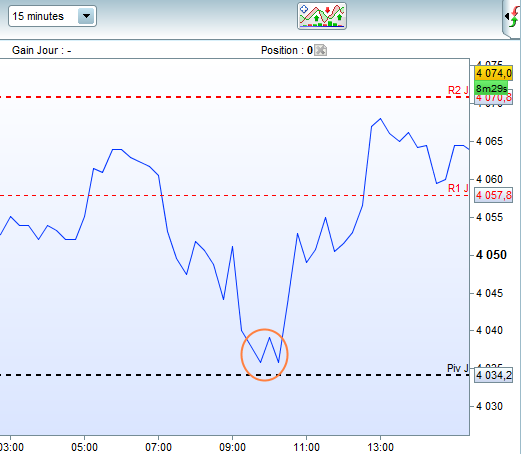Open the trading signals chart icon
The width and height of the screenshot is (521, 454).
[x=322, y=16]
